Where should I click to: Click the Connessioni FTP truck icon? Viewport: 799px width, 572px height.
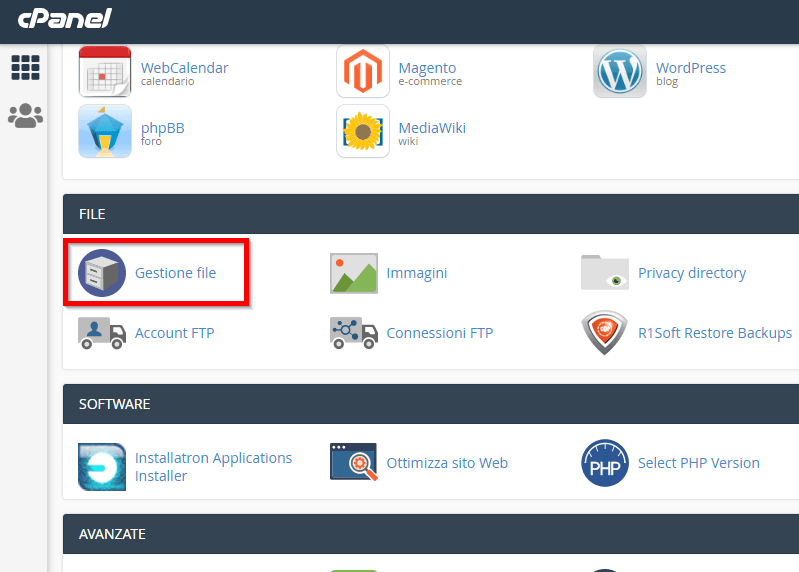[x=354, y=333]
